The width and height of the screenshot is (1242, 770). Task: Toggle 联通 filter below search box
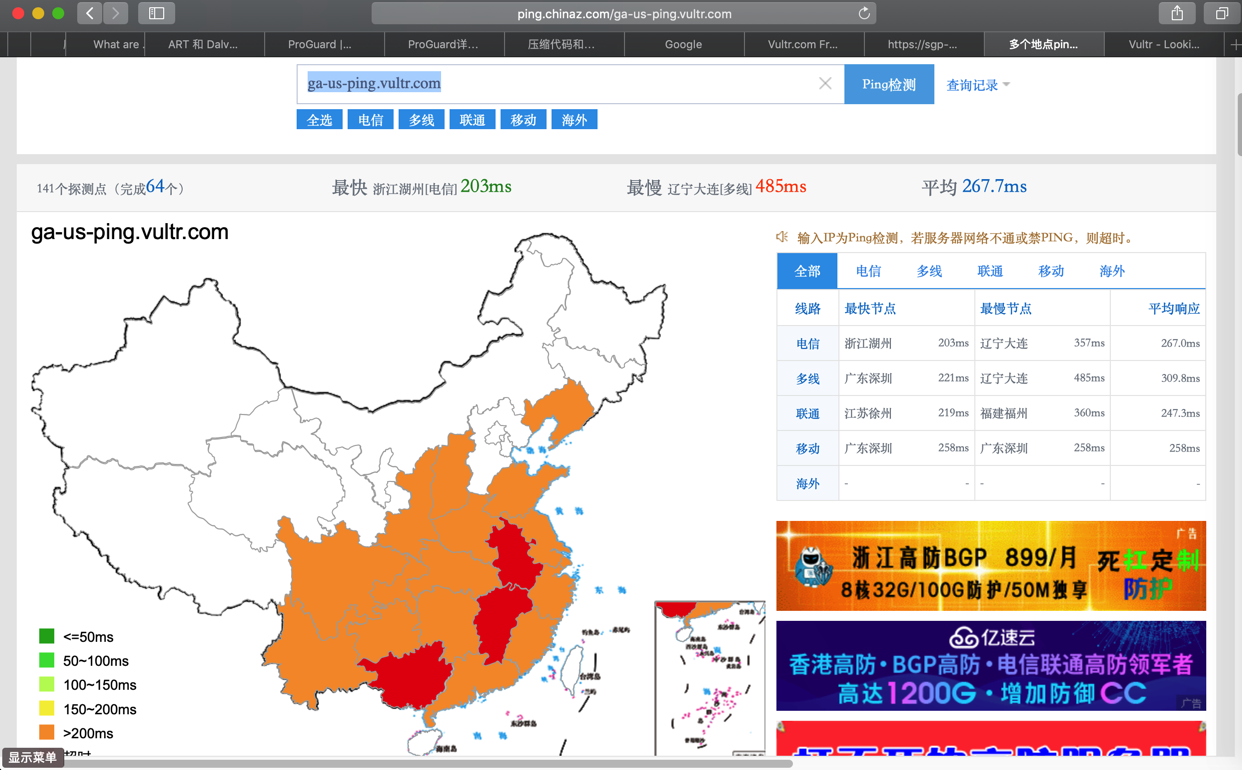[473, 119]
